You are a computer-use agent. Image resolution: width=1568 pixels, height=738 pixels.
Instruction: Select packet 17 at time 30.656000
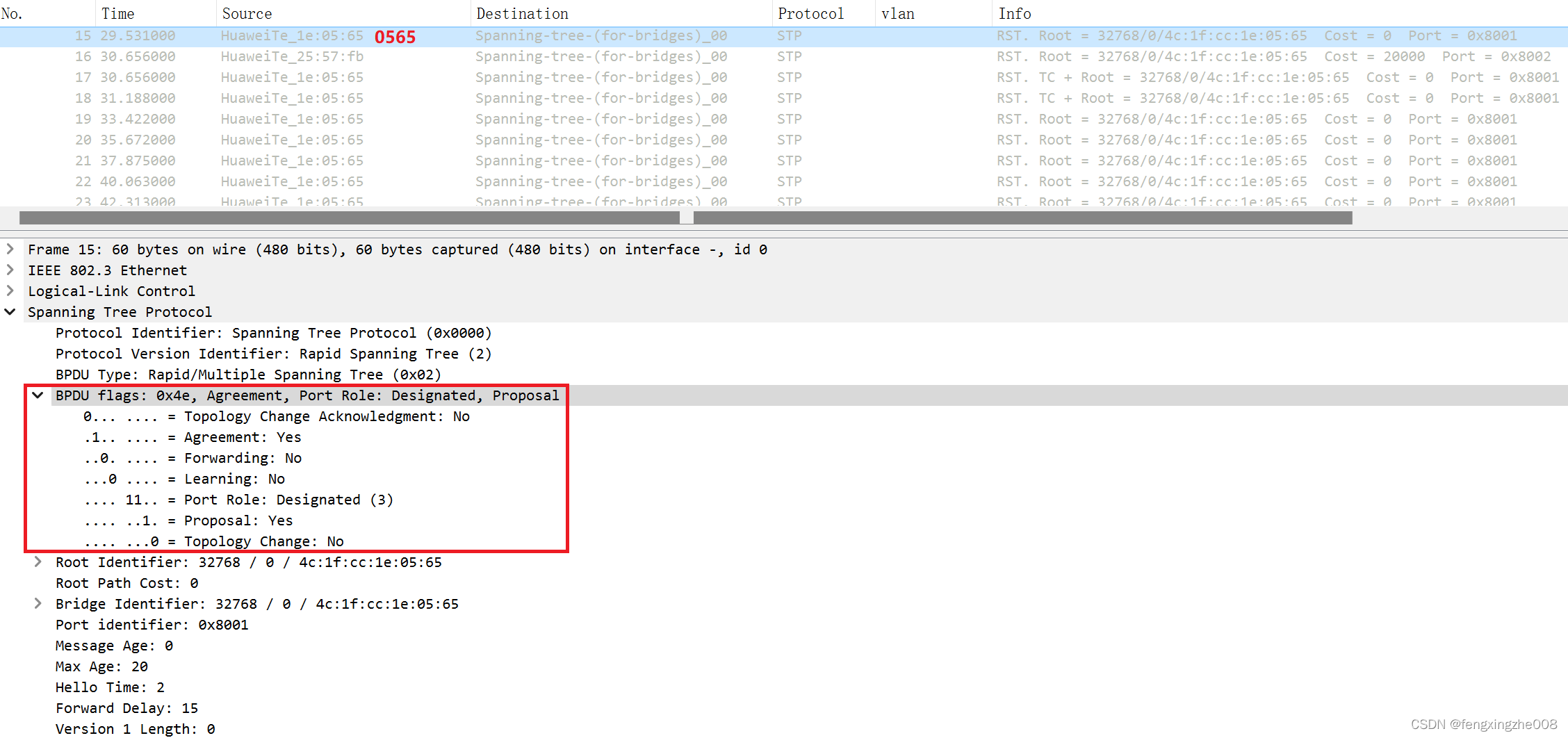(784, 78)
